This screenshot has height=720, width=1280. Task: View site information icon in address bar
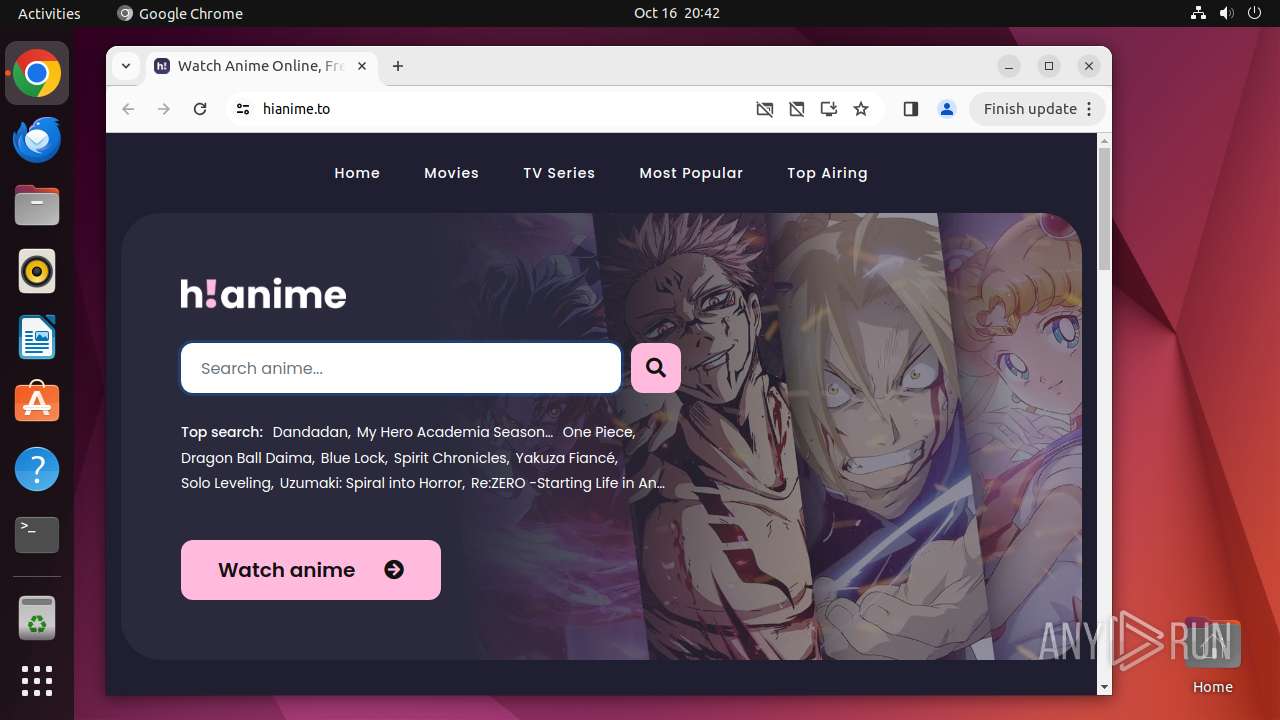click(242, 109)
